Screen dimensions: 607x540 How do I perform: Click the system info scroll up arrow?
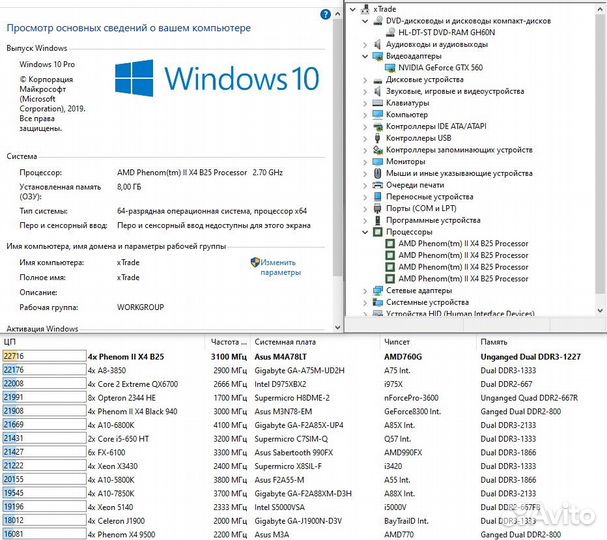337,14
